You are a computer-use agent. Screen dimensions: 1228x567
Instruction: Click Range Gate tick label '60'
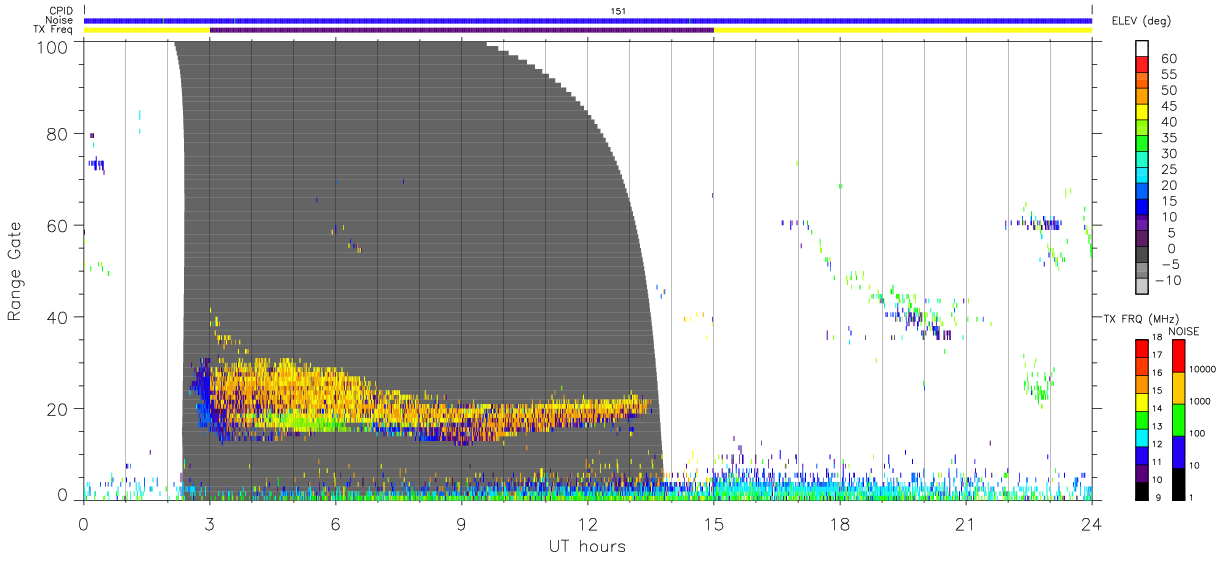coord(59,225)
